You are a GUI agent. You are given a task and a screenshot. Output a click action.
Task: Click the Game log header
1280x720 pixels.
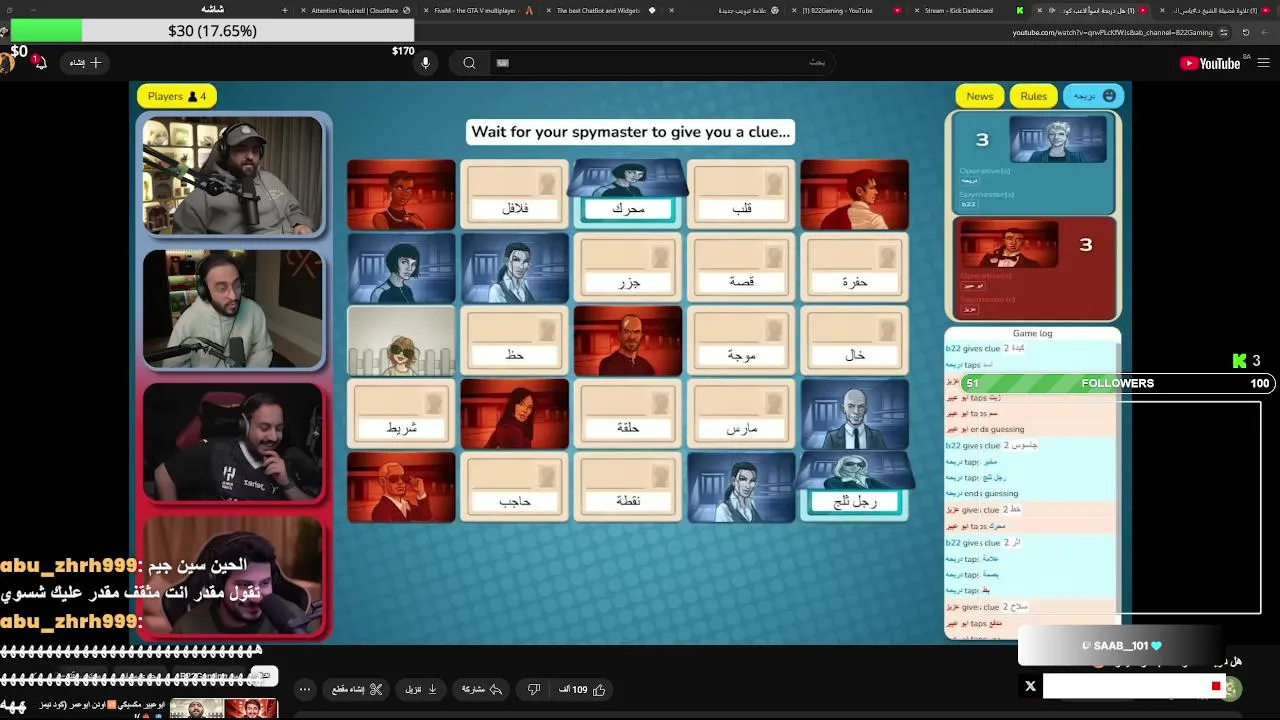click(x=1032, y=333)
